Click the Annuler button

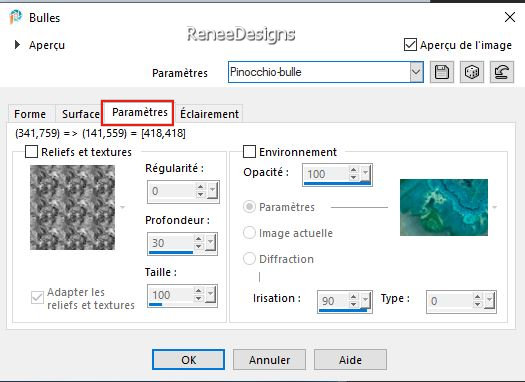(x=270, y=360)
